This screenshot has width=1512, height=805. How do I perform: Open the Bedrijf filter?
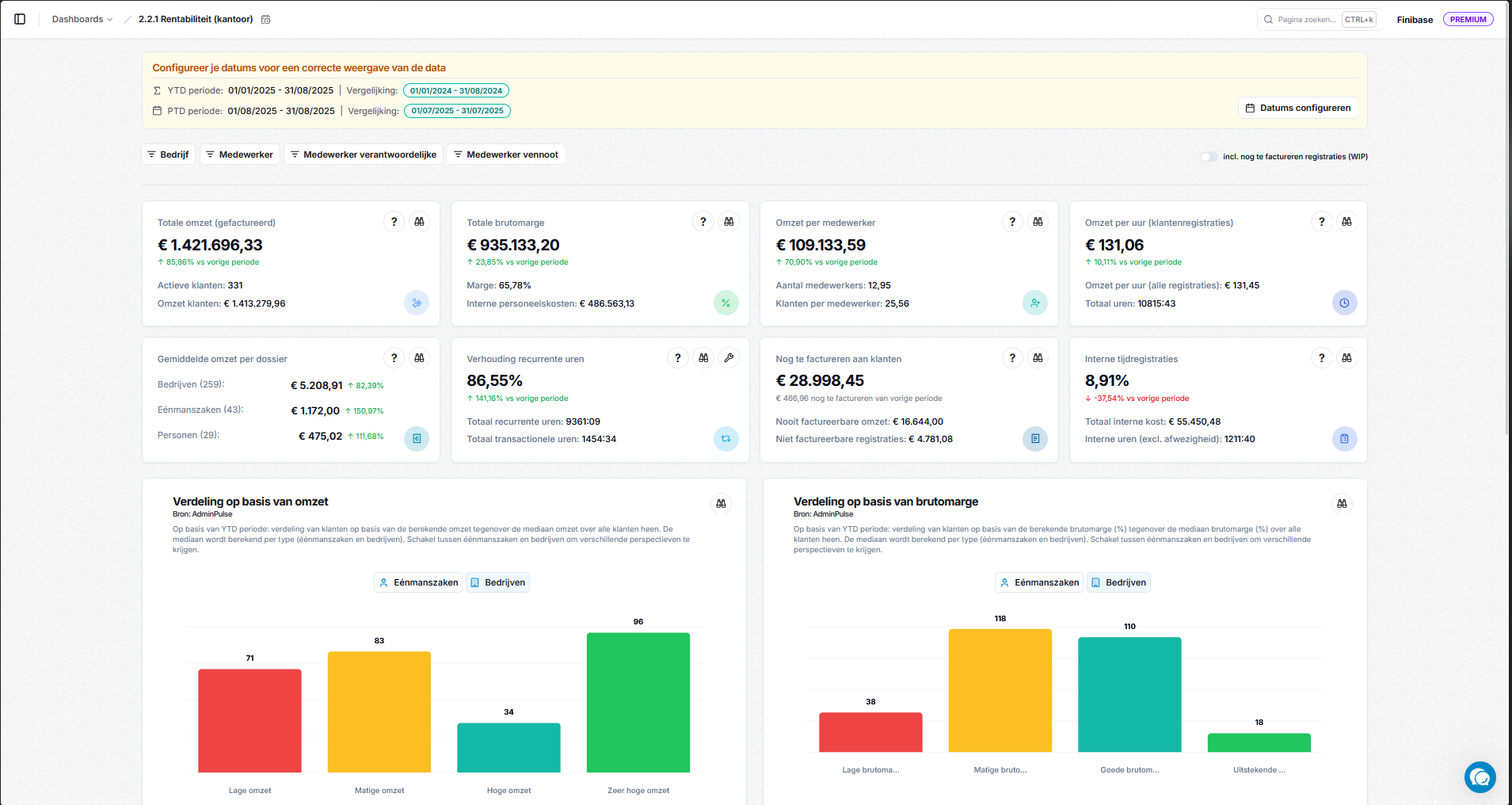(168, 155)
